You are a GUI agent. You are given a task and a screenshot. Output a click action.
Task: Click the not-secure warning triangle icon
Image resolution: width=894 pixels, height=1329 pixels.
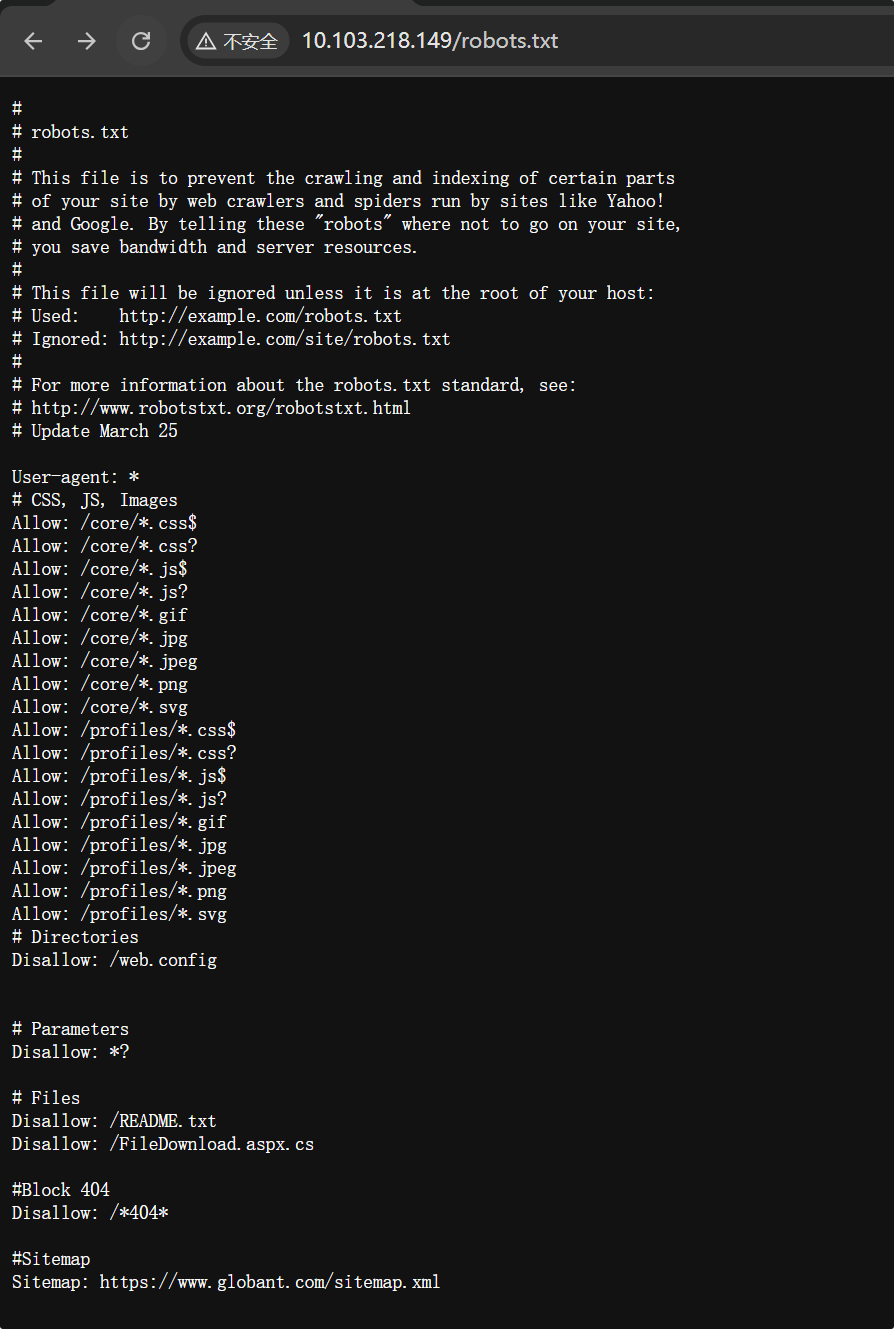[206, 41]
